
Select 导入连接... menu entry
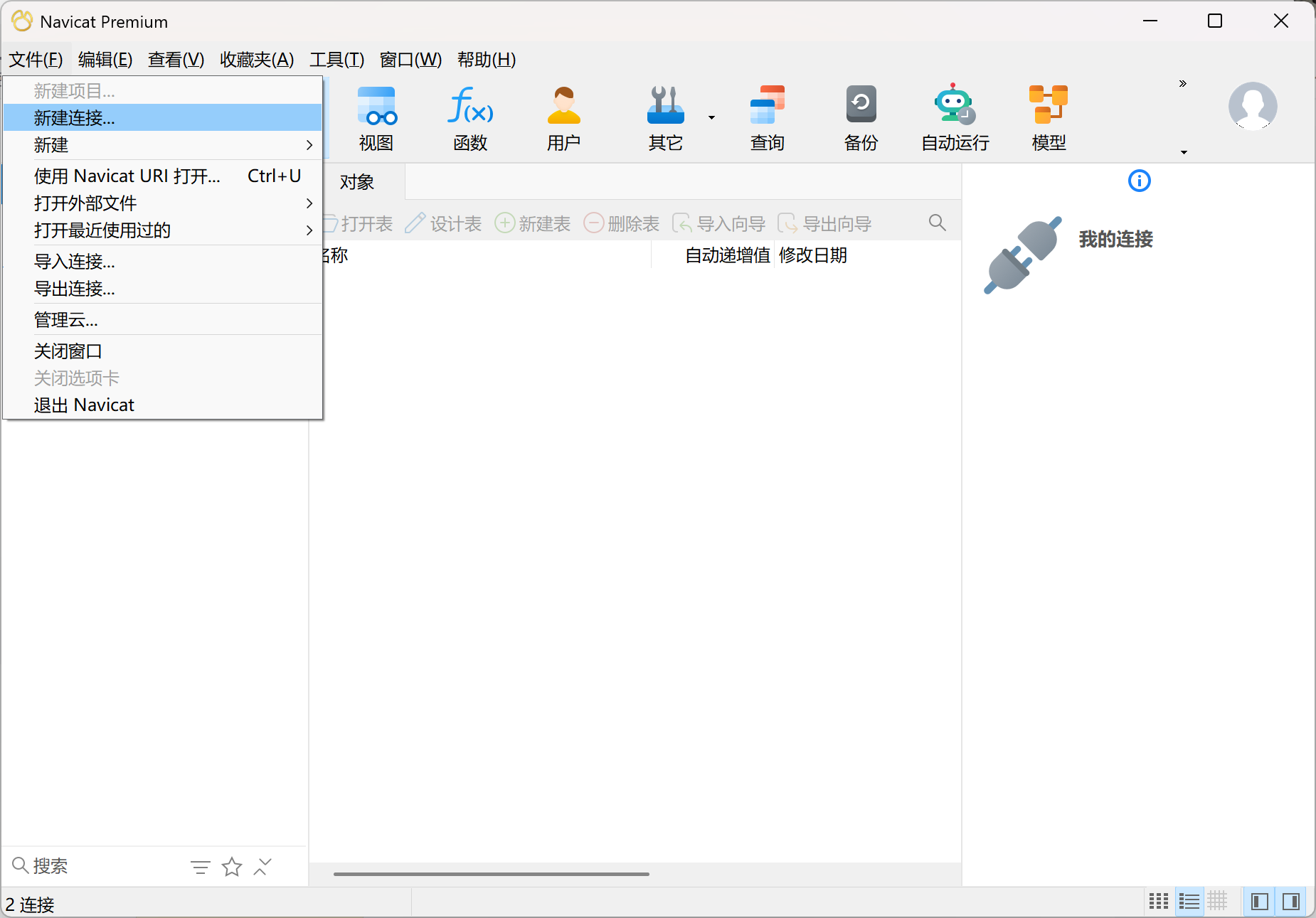(x=163, y=262)
